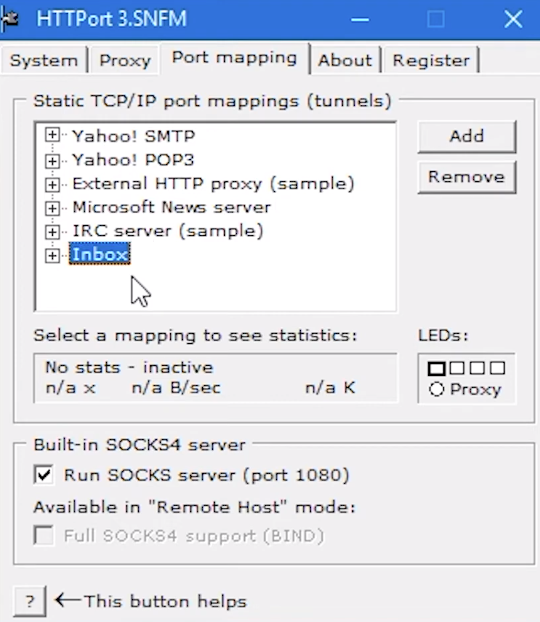The image size is (540, 622).
Task: Expand the Inbox mapping node
Action: click(52, 255)
